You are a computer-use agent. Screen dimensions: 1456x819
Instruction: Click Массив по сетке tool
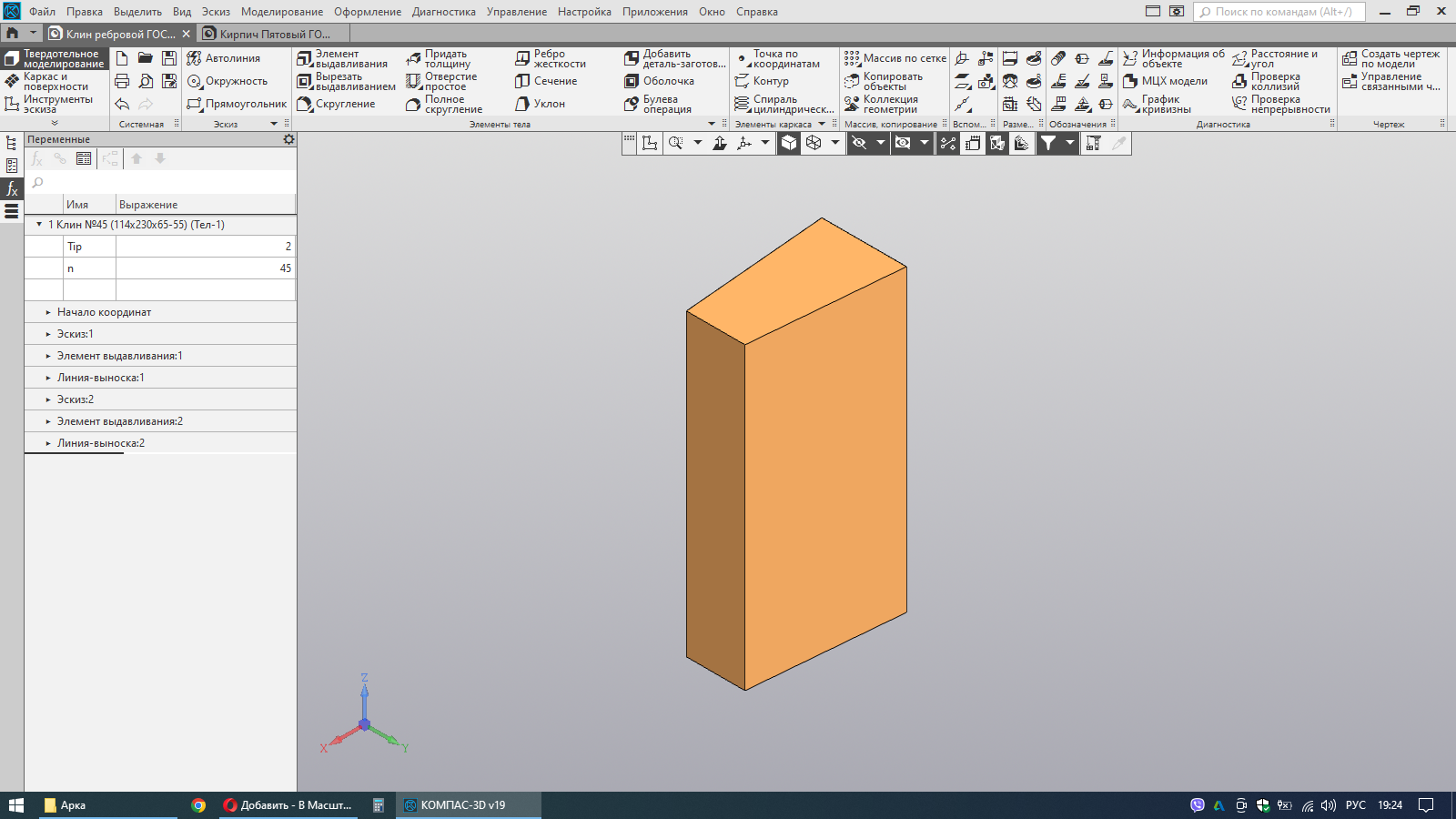click(895, 58)
